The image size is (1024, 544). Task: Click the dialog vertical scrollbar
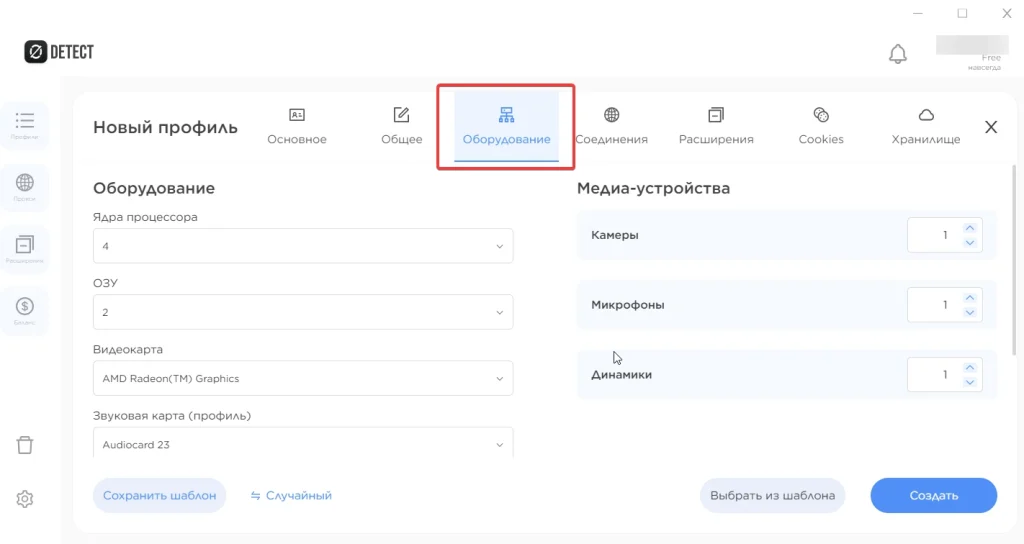[x=1014, y=259]
